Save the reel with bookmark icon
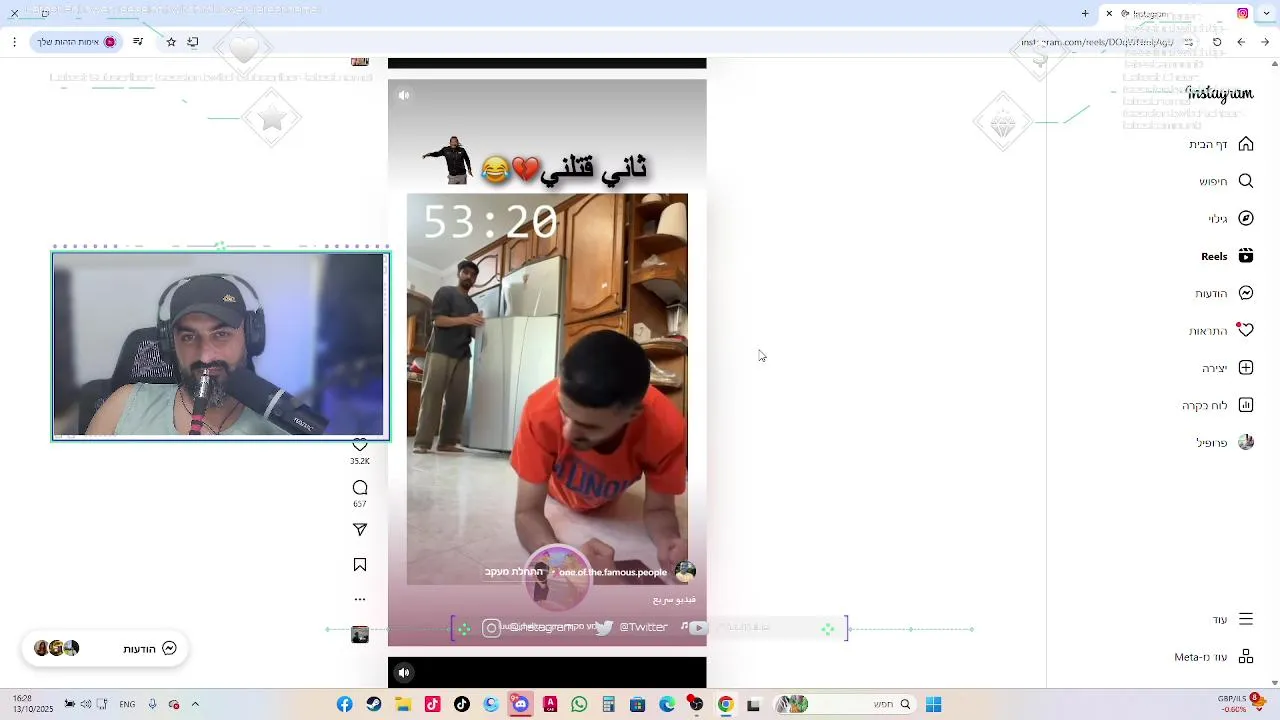 tap(360, 565)
